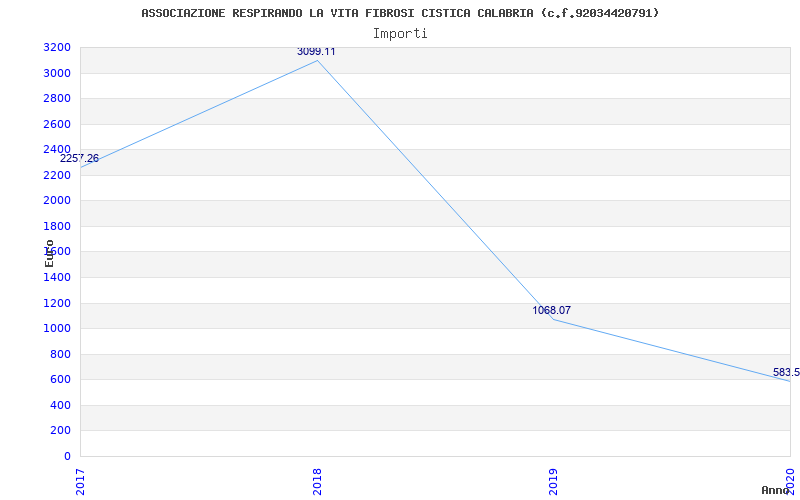Click the Euro y-axis title
800x500 pixels.
click(49, 253)
